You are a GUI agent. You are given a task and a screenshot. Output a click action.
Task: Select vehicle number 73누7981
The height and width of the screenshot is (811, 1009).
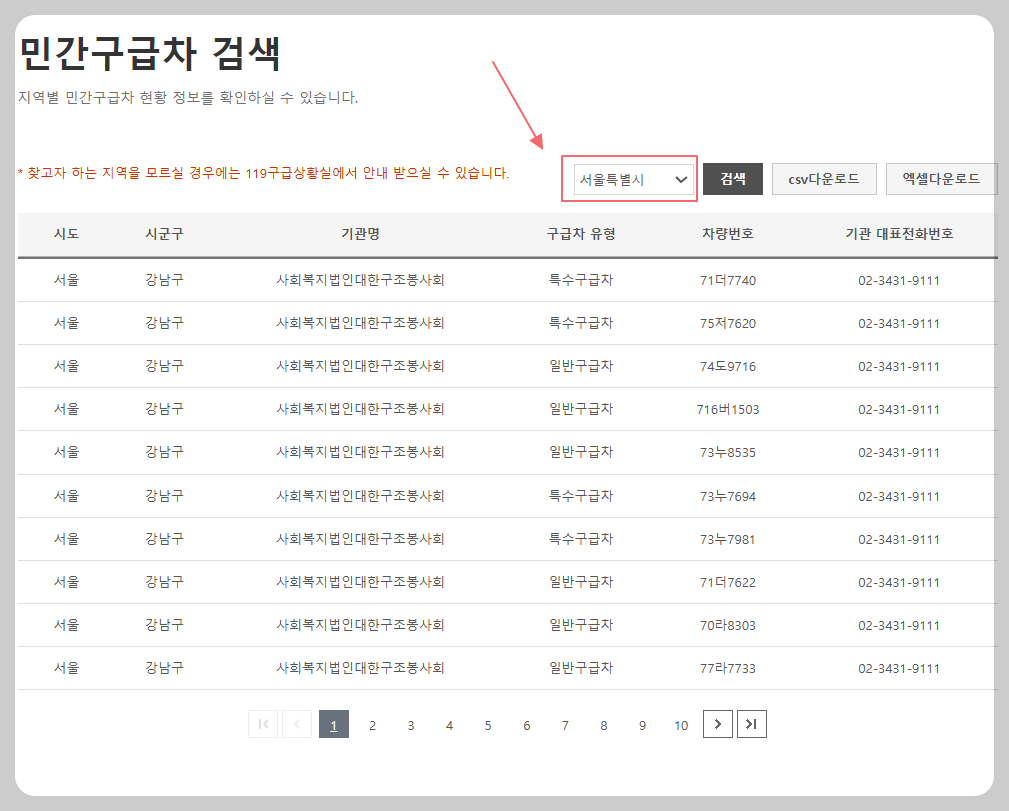pyautogui.click(x=728, y=540)
